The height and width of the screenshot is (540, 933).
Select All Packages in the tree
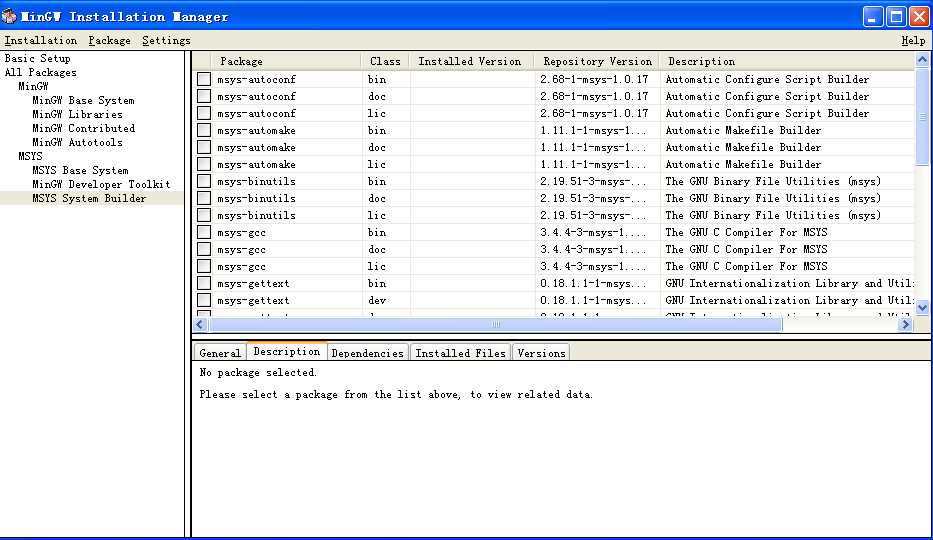tap(40, 73)
